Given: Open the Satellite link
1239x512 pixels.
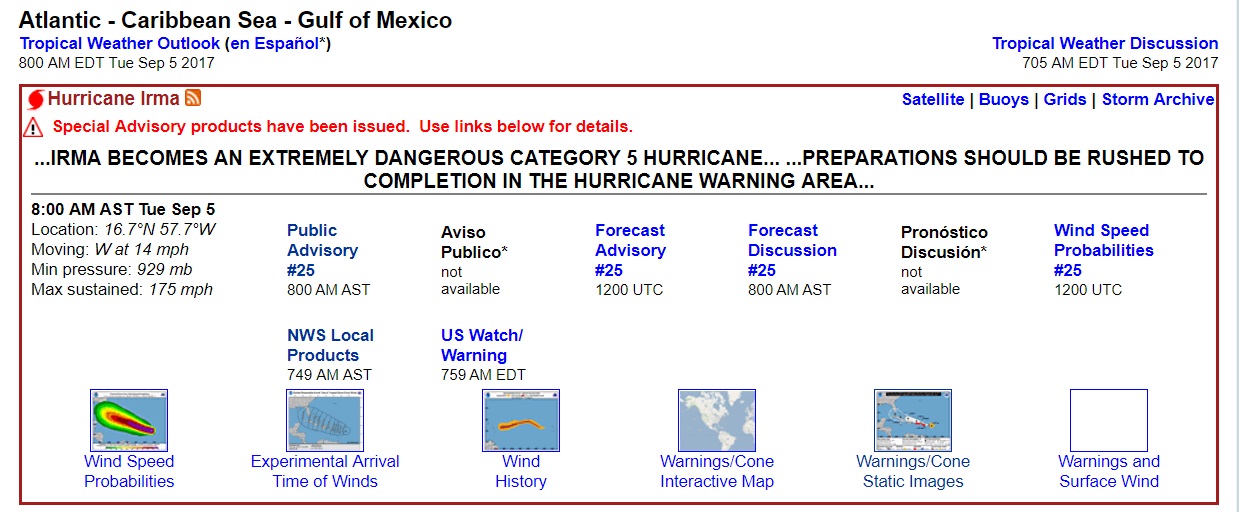Looking at the screenshot, I should [933, 100].
